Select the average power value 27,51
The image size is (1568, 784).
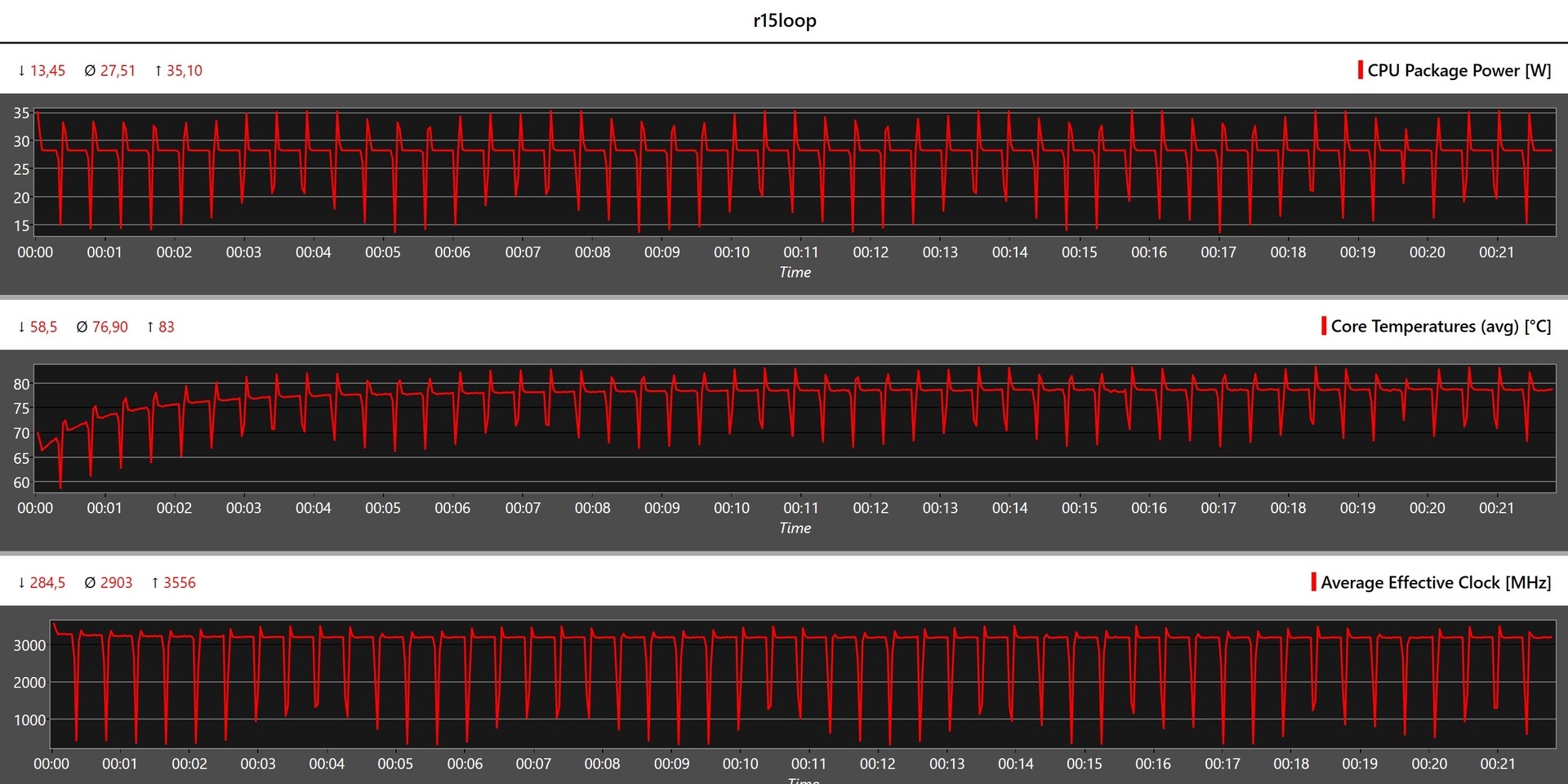118,71
